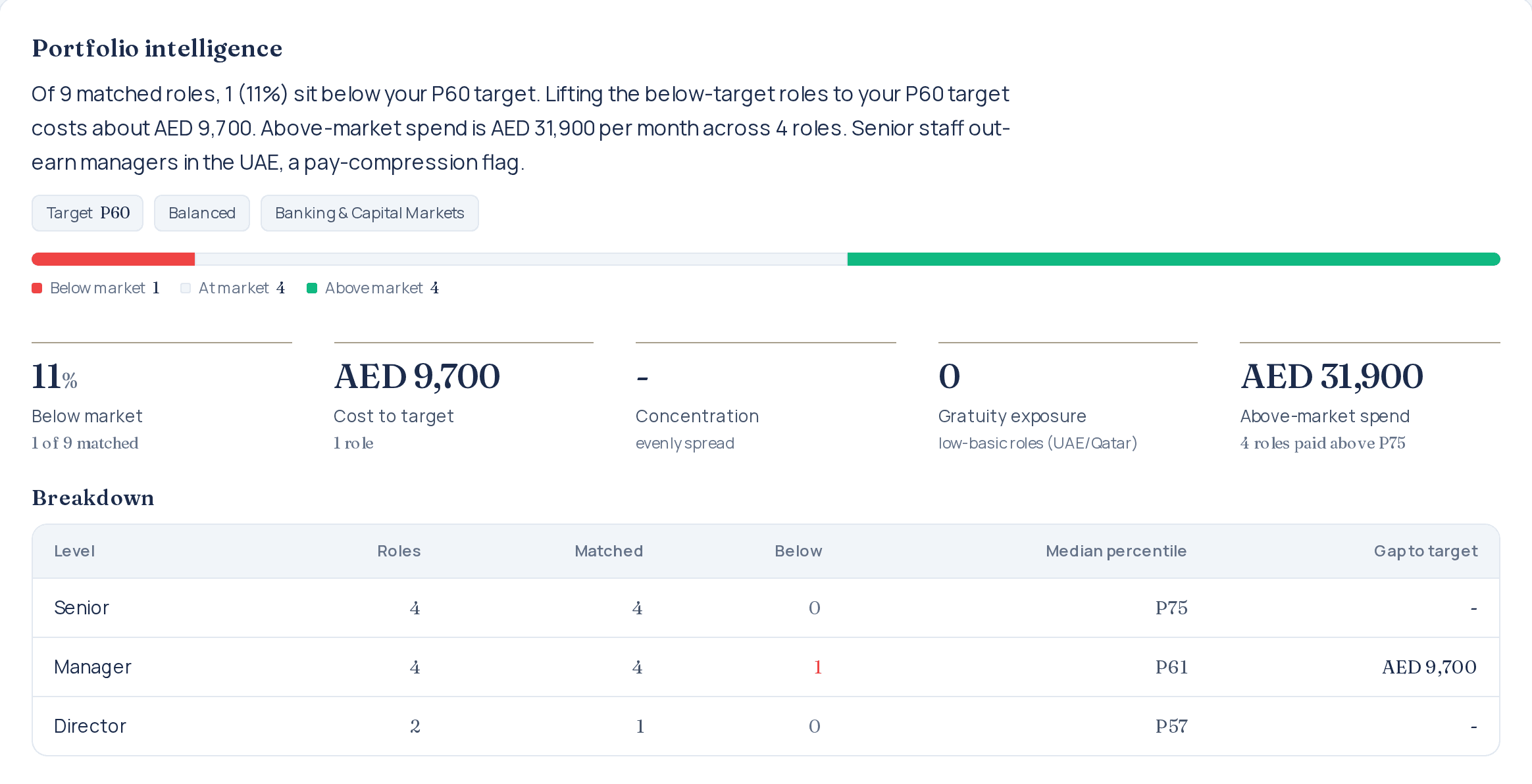Screen dimensions: 1532x784
Task: Click the green above-market bar segment
Action: click(1174, 259)
